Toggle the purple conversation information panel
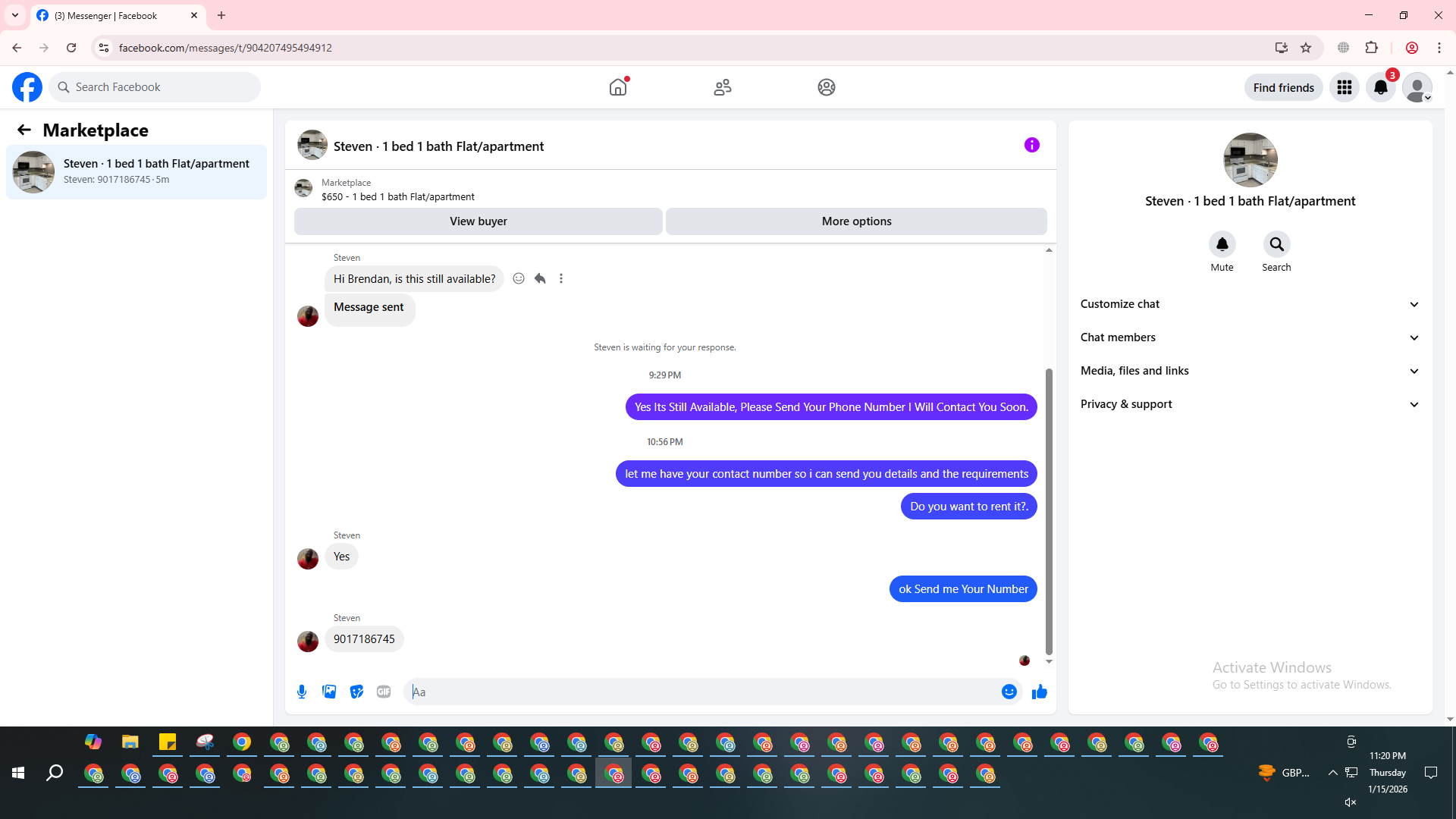The width and height of the screenshot is (1456, 819). pos(1031,145)
